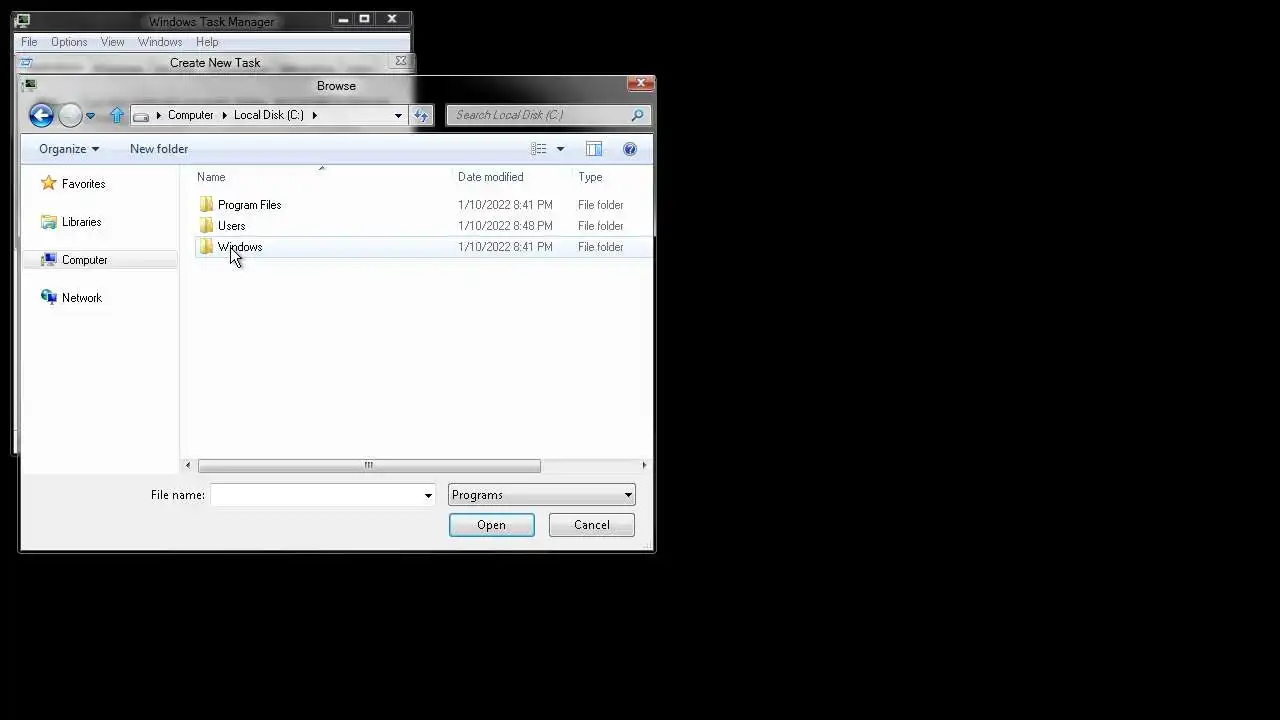Go up one folder level arrow
Screen dimensions: 1280x720
tap(117, 115)
